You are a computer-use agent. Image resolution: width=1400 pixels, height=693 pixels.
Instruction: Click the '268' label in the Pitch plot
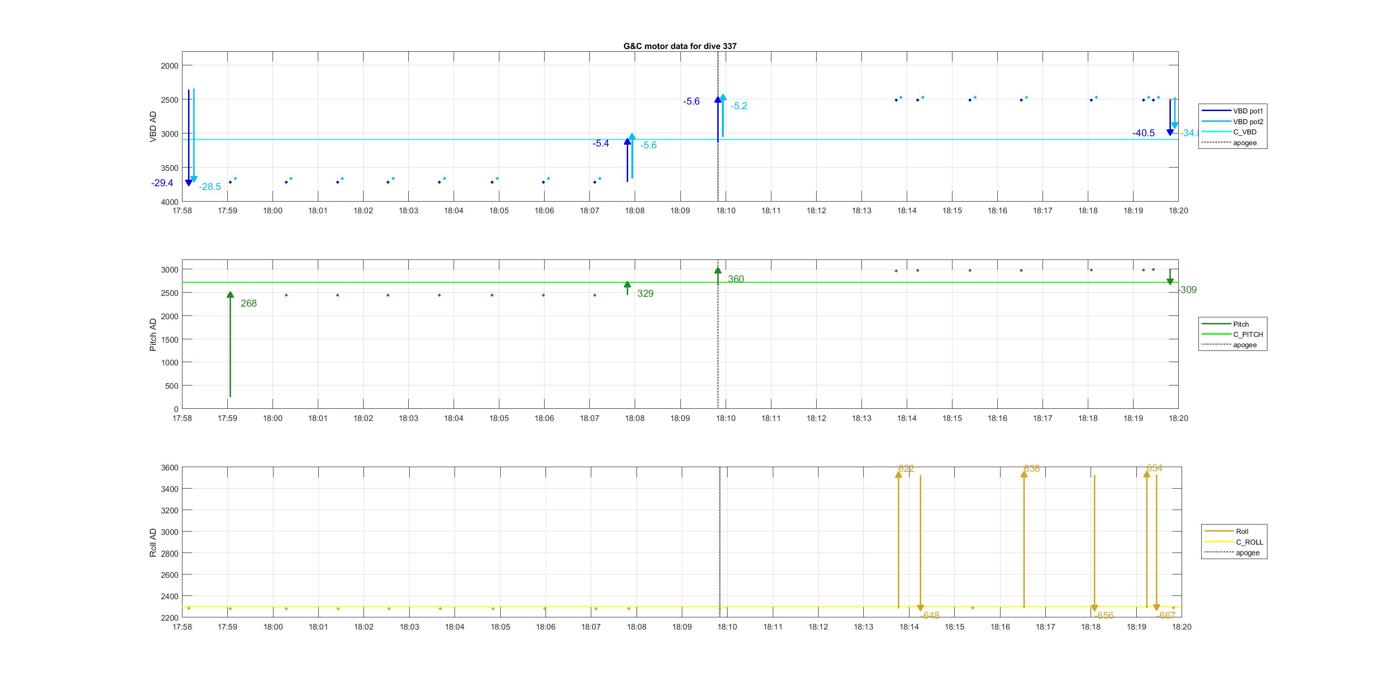(249, 303)
